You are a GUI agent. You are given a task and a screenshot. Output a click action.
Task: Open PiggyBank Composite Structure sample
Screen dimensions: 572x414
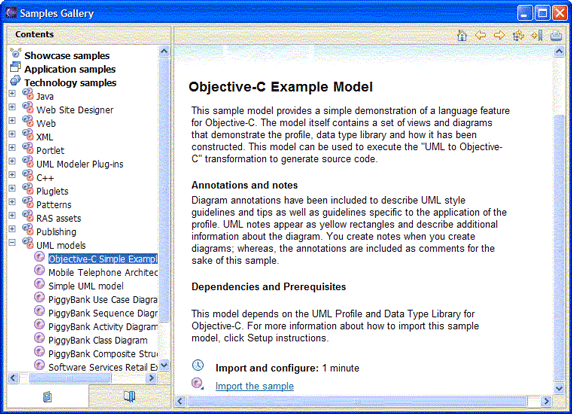[x=103, y=354]
